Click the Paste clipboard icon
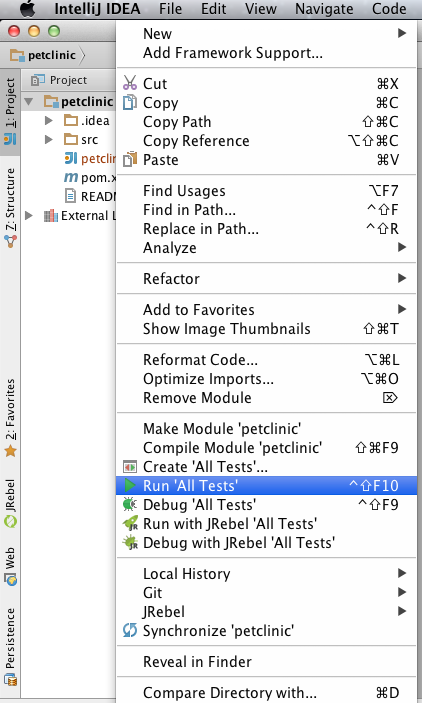The width and height of the screenshot is (422, 703). (x=130, y=160)
